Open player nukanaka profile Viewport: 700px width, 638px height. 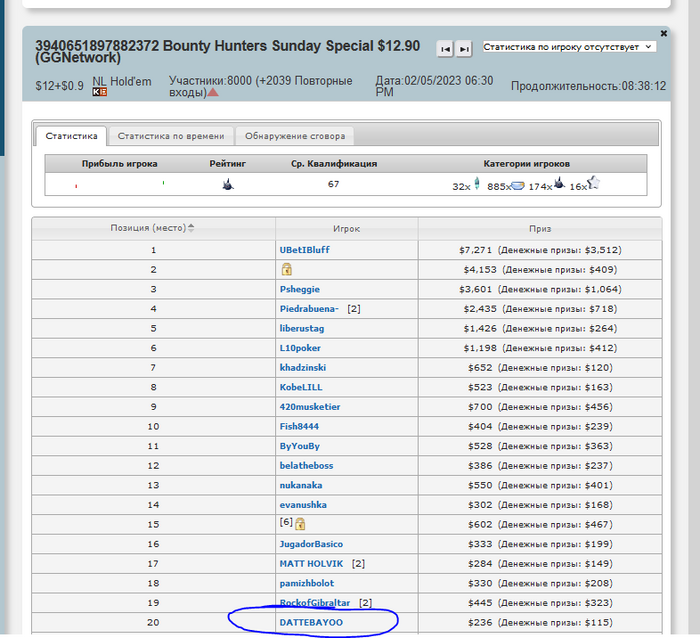click(x=300, y=485)
